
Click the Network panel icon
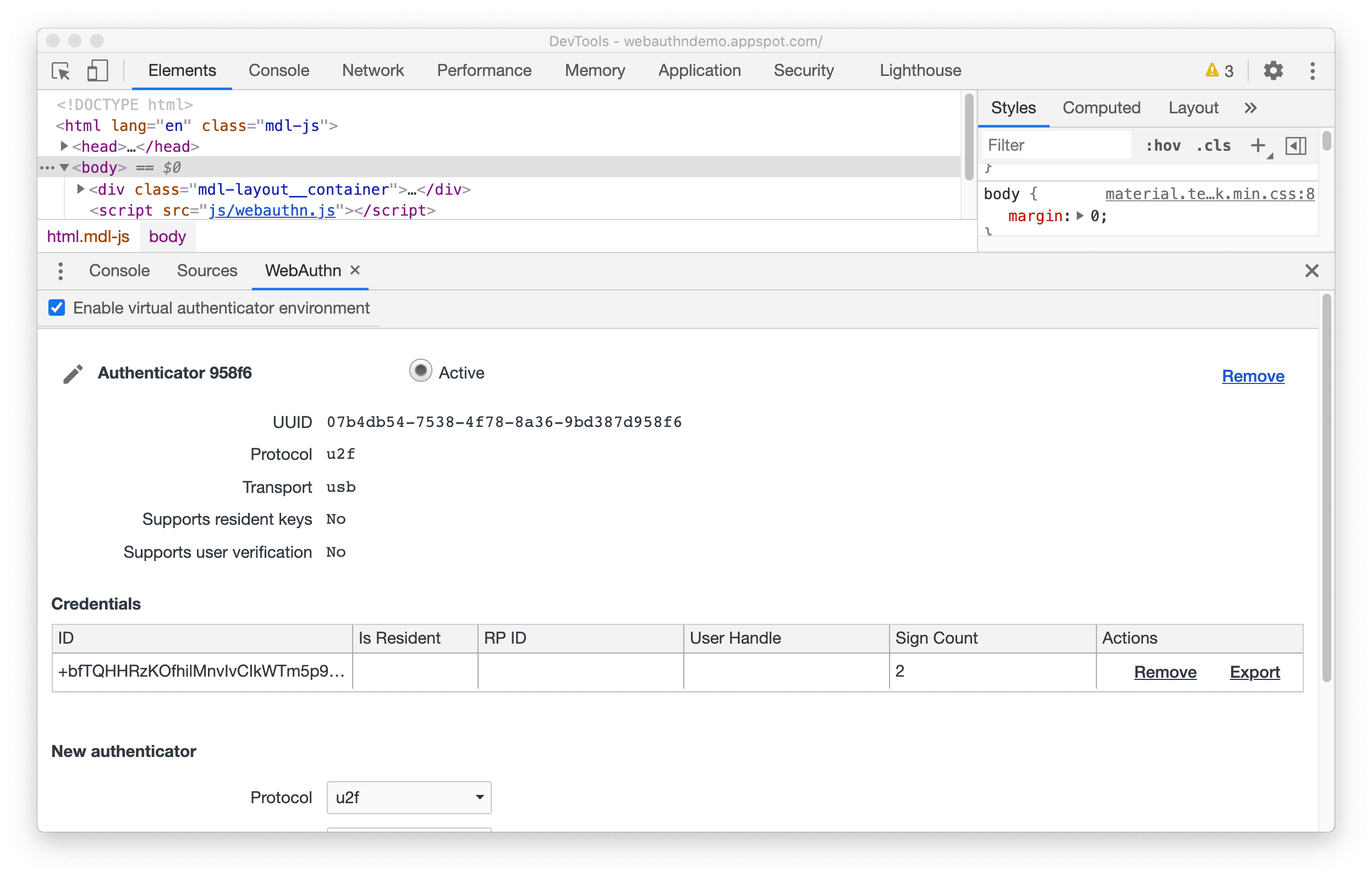tap(371, 70)
